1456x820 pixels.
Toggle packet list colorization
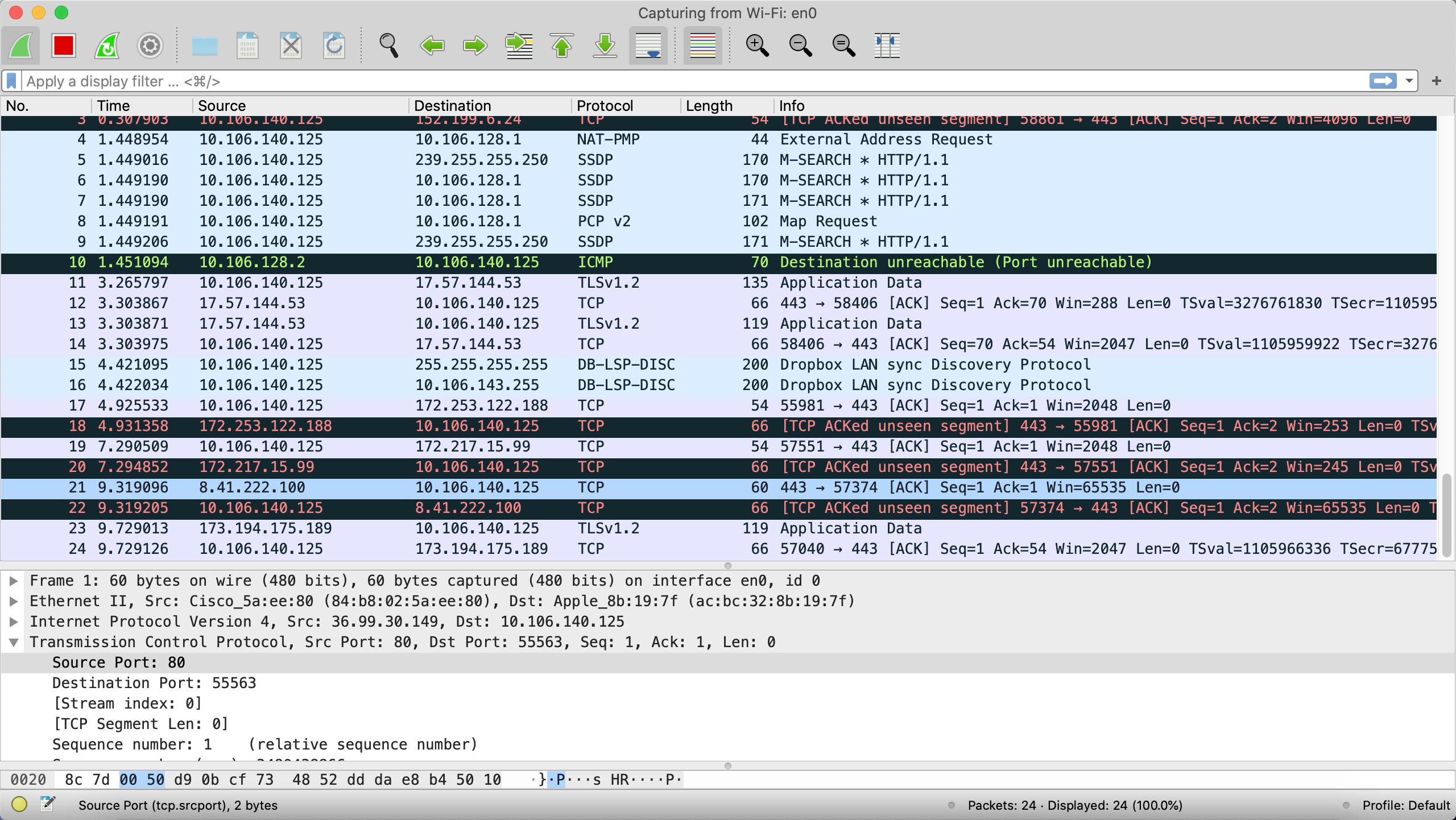701,45
